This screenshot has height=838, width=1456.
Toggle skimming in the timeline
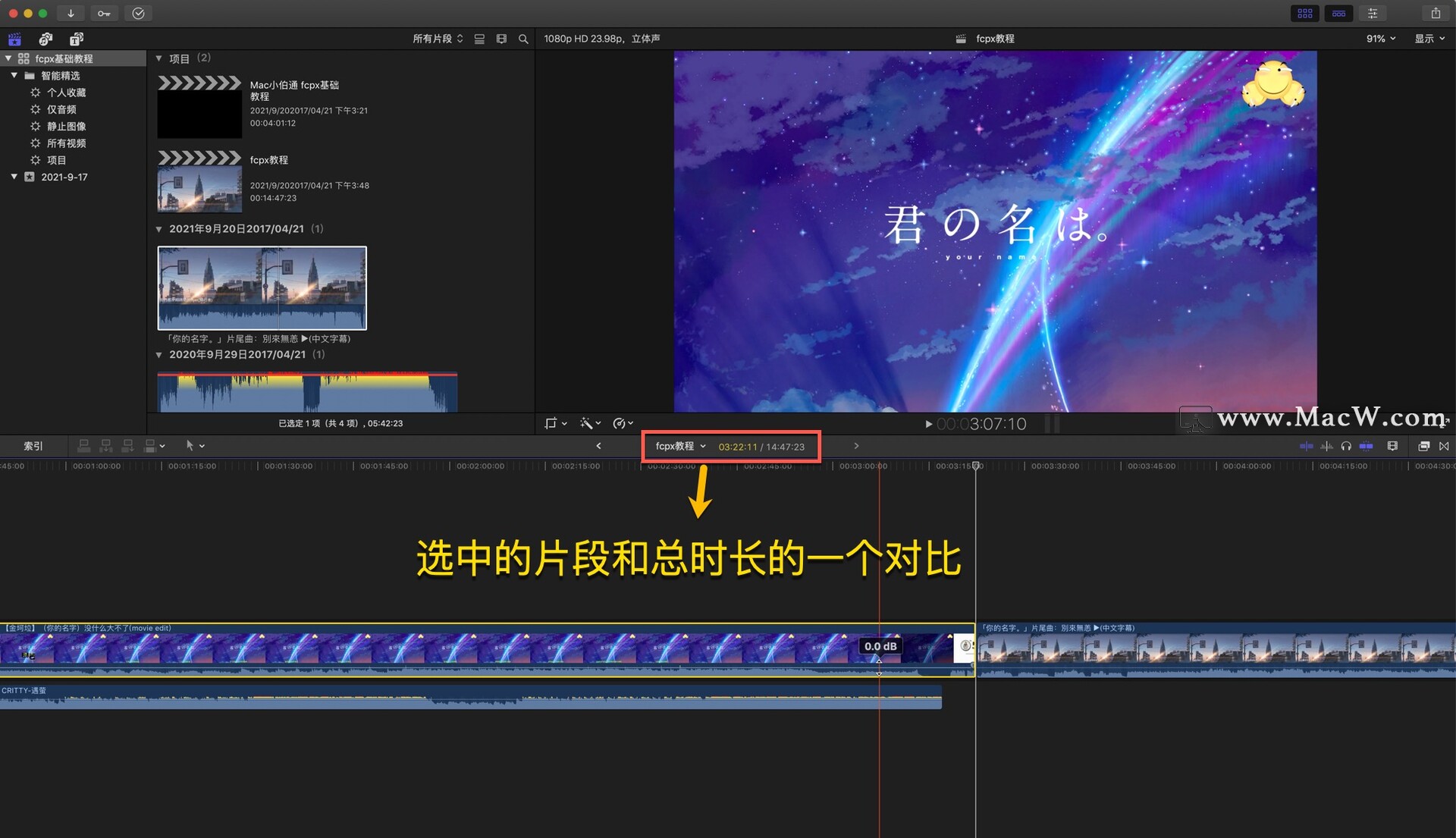(1306, 446)
